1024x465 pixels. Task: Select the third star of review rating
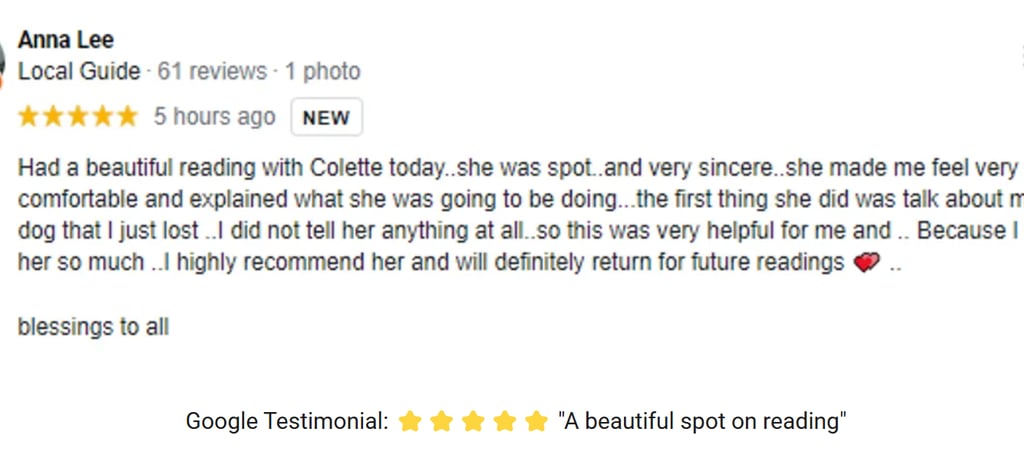point(78,117)
